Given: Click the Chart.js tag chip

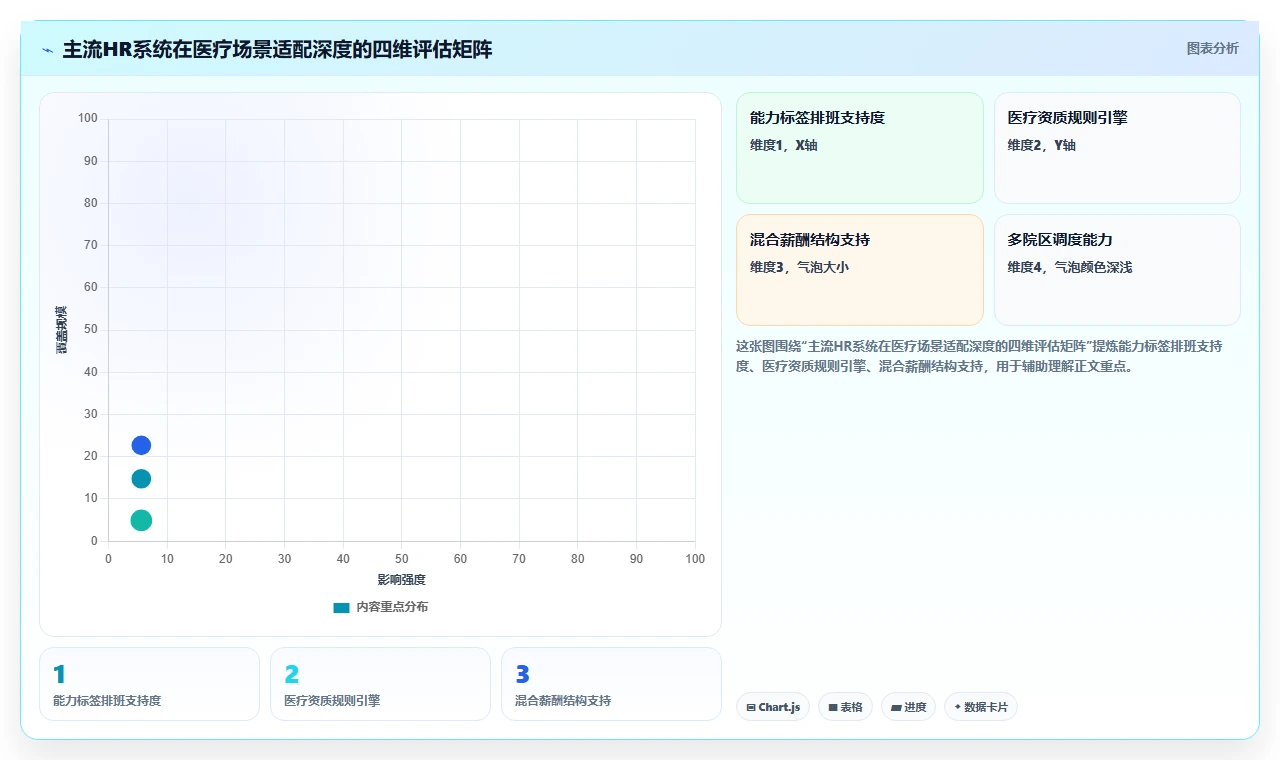Looking at the screenshot, I should (x=773, y=707).
